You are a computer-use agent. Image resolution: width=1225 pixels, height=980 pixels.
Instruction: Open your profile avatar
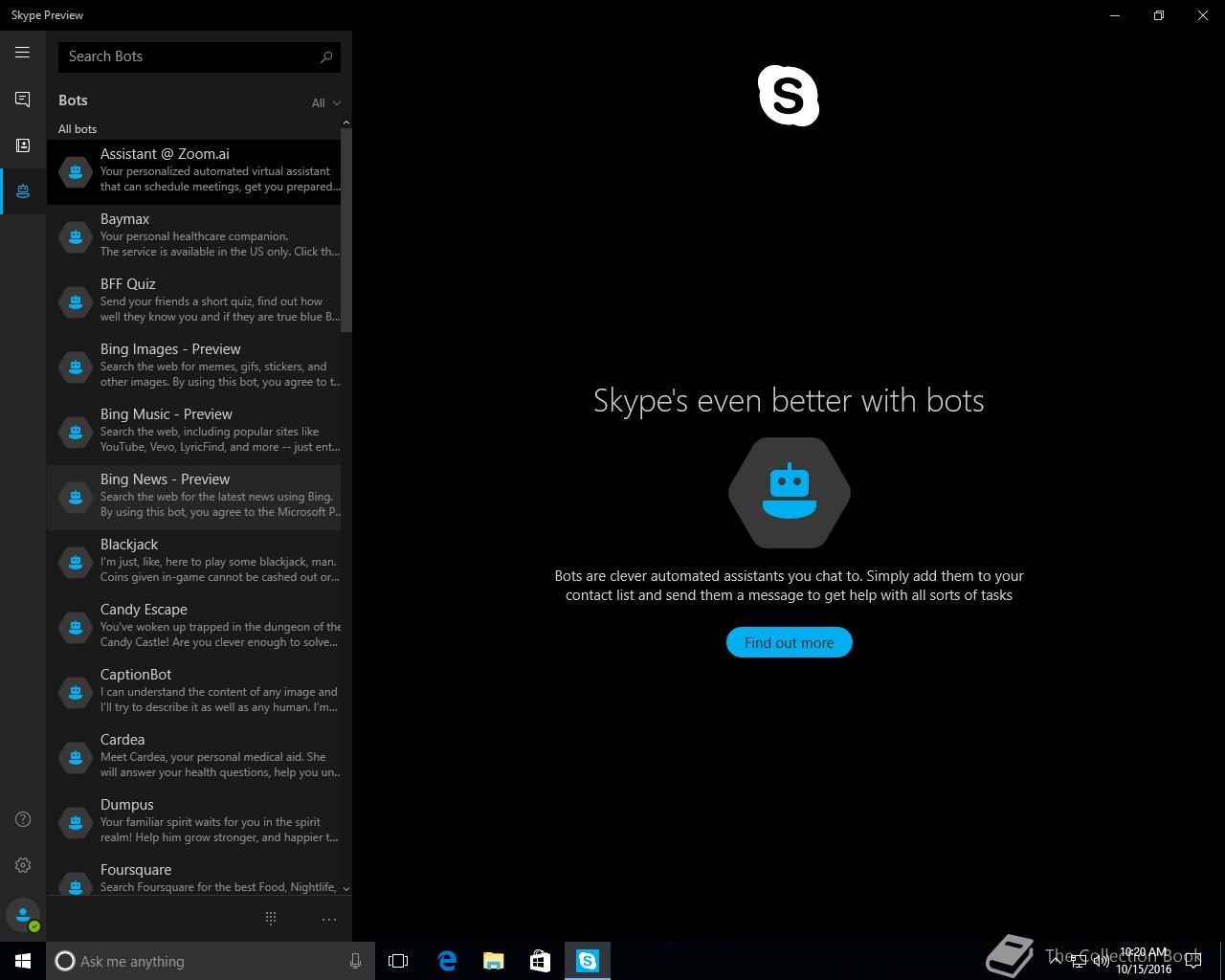23,915
